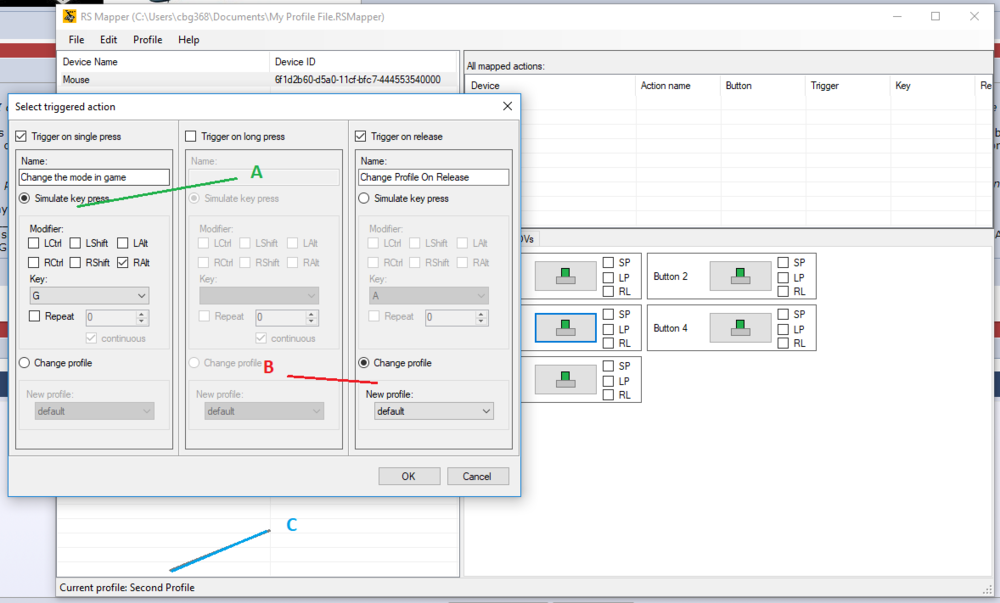The width and height of the screenshot is (1000, 603).
Task: Open the File menu
Action: click(77, 40)
